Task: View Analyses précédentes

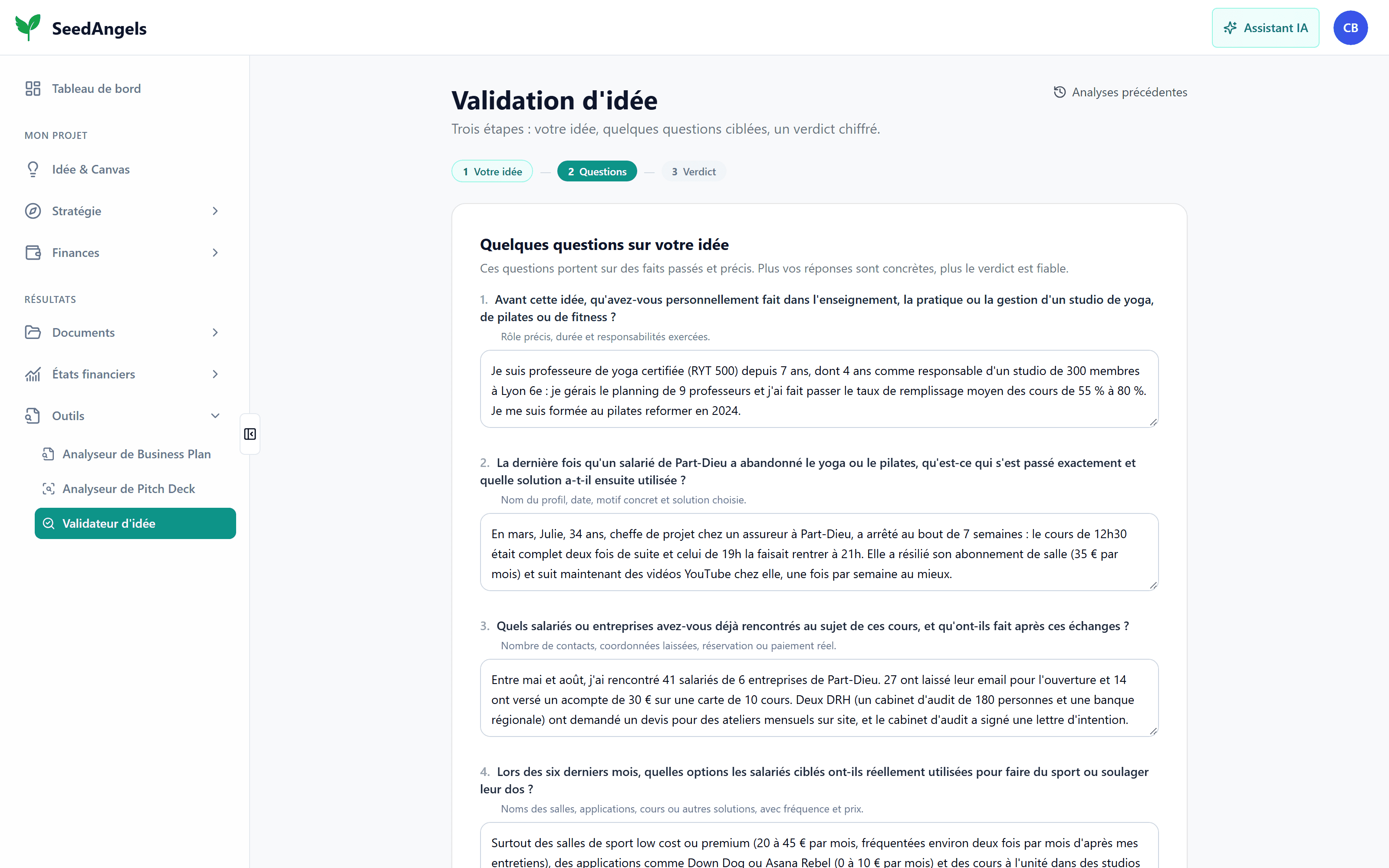Action: 1120,92
